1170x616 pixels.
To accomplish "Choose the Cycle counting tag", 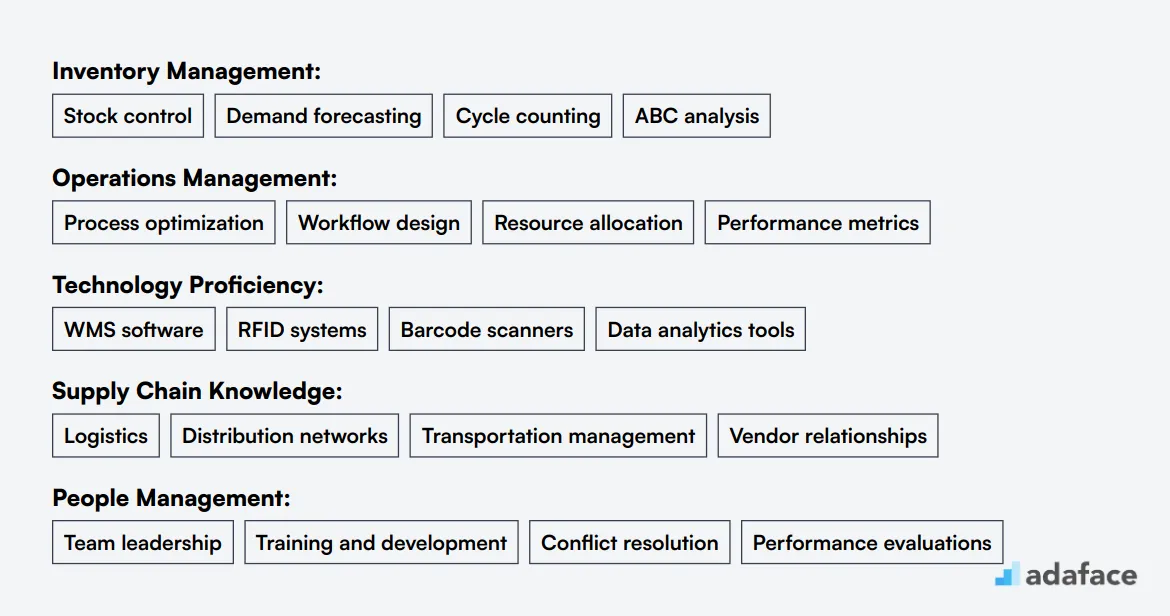I will [x=528, y=116].
